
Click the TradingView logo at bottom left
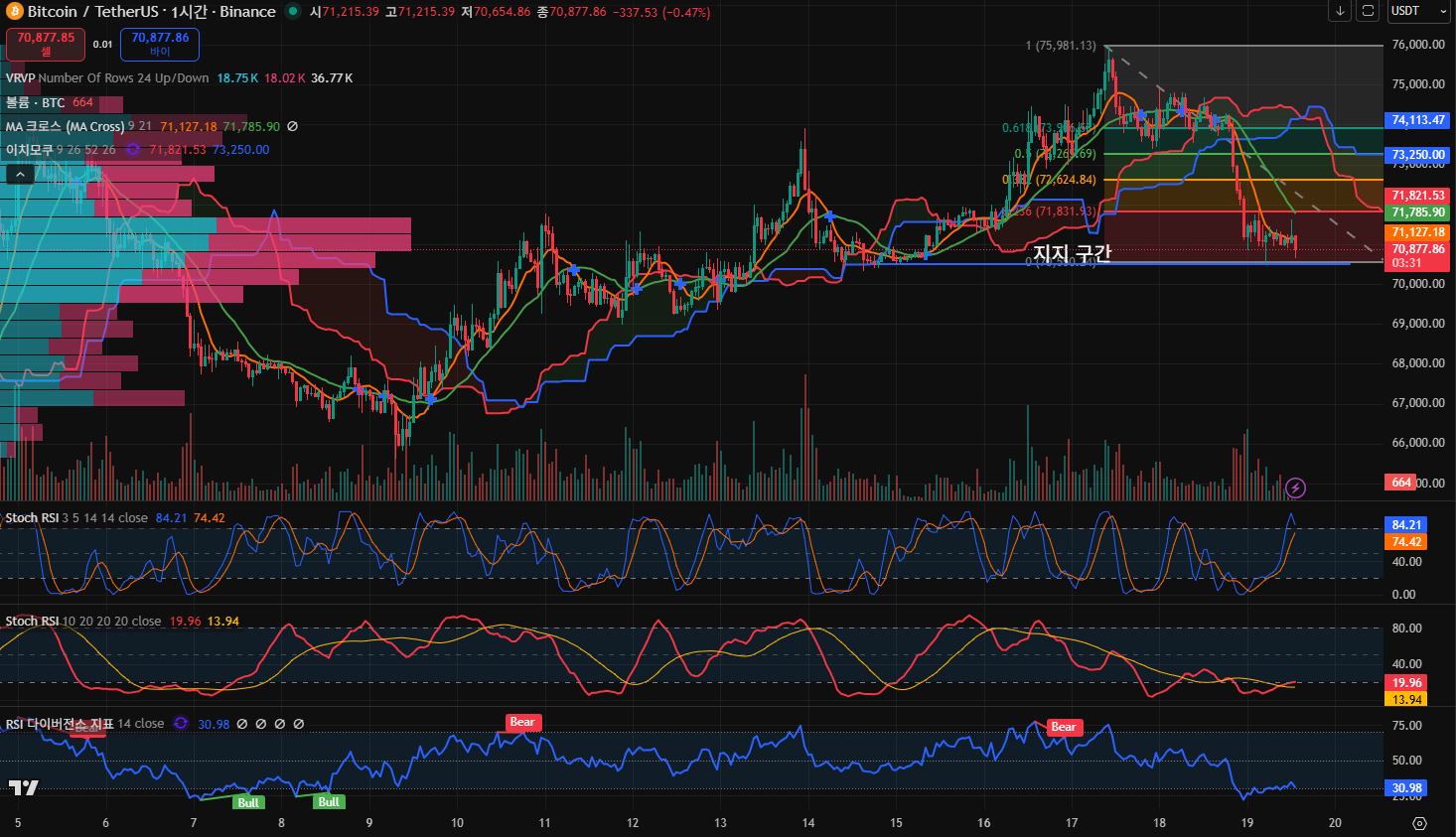[x=24, y=787]
